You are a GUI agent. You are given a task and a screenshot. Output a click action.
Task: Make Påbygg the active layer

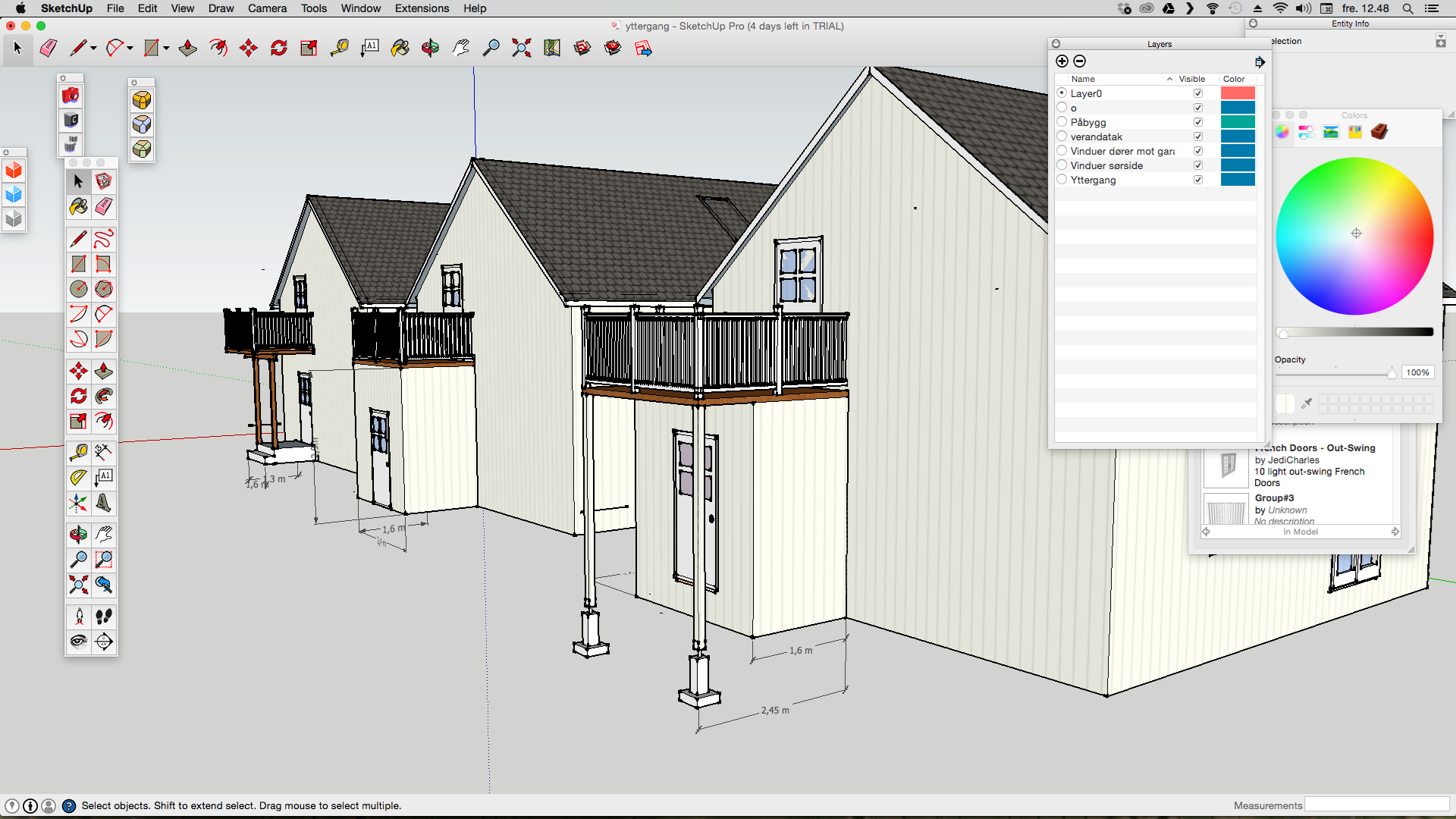tap(1062, 122)
